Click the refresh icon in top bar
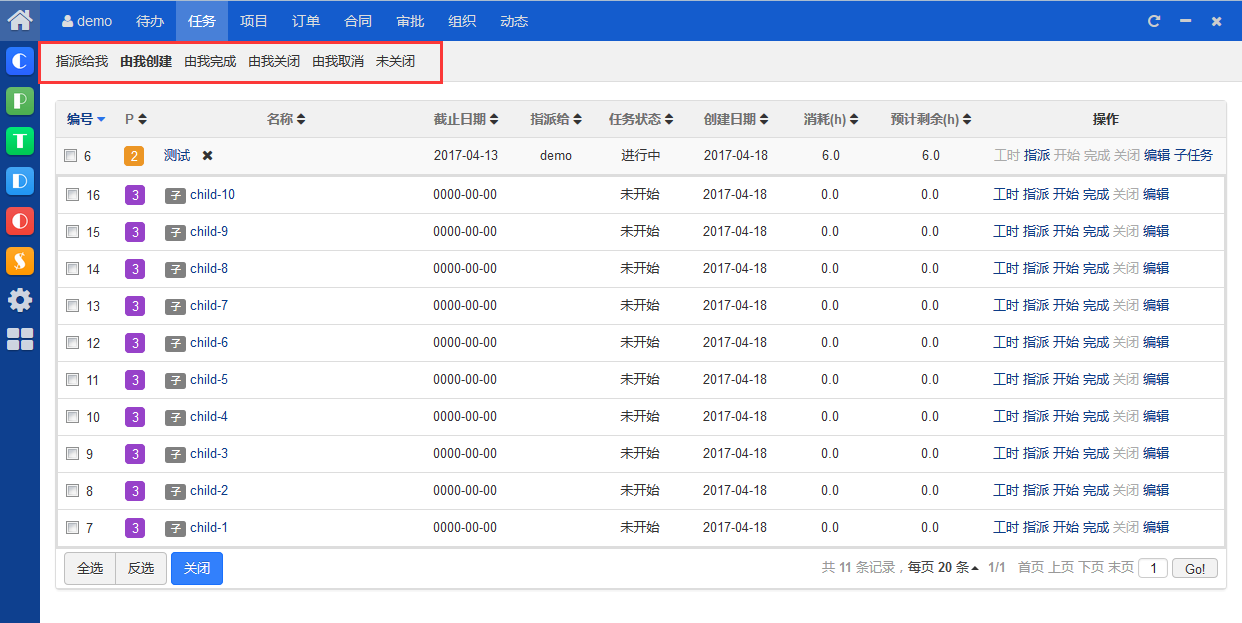 (1154, 21)
